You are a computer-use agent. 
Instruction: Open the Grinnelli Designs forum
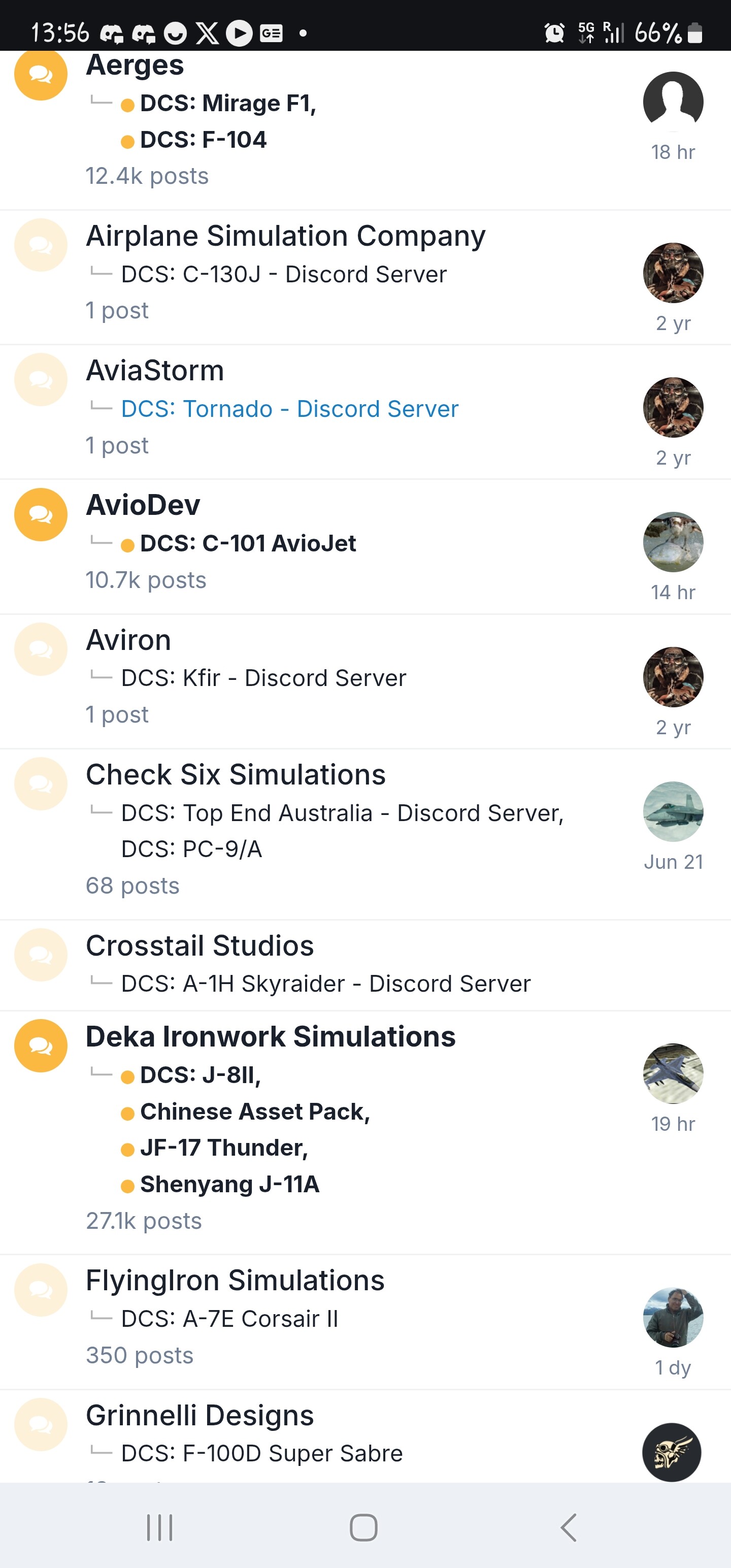200,1416
